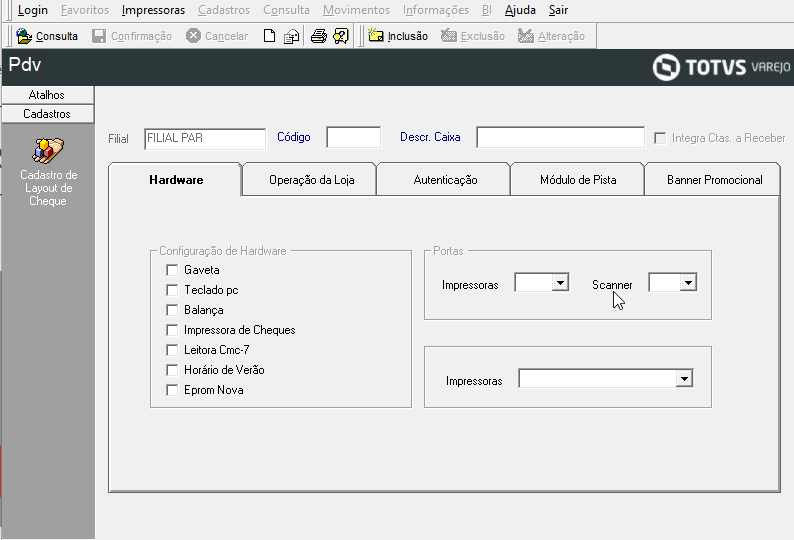Click the Código input field
Screen dimensions: 794x540
coord(353,137)
